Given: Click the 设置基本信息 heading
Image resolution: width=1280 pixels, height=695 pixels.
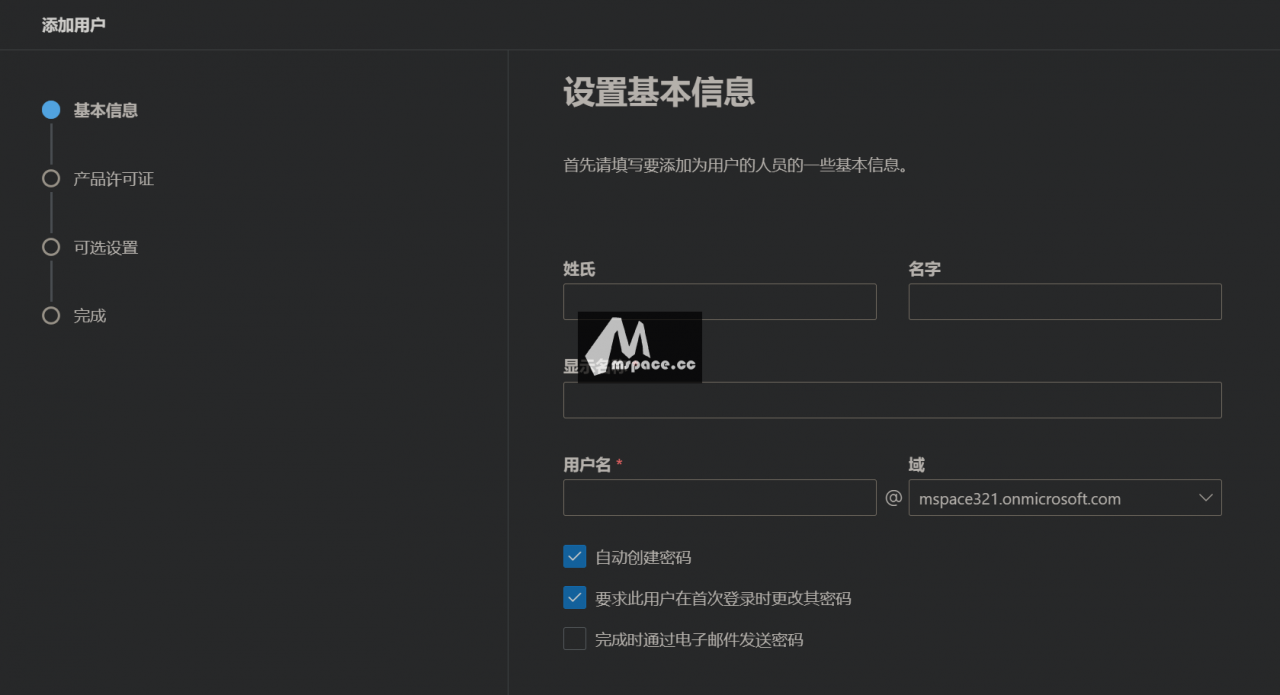Looking at the screenshot, I should tap(659, 91).
